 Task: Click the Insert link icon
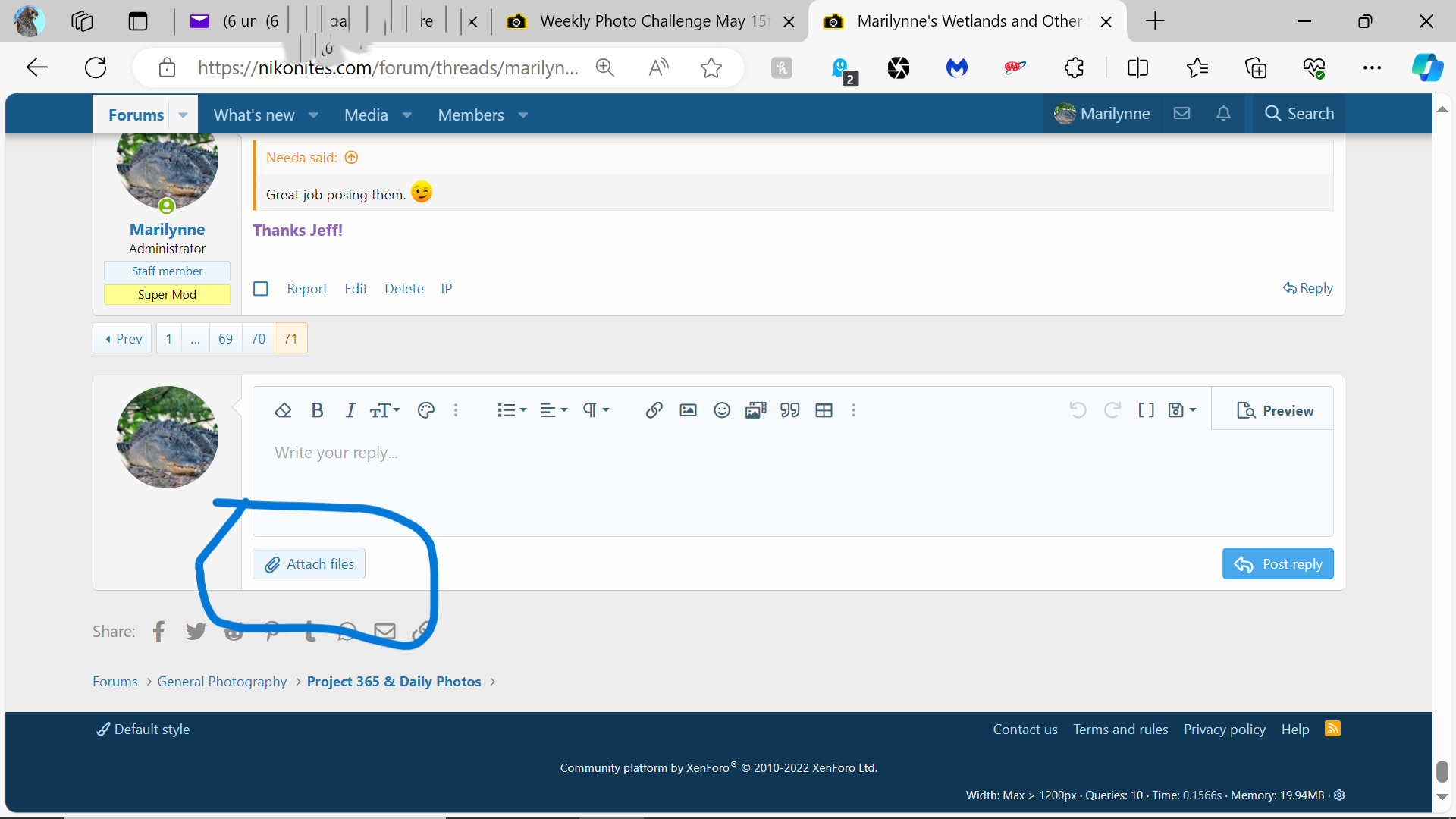pyautogui.click(x=654, y=410)
